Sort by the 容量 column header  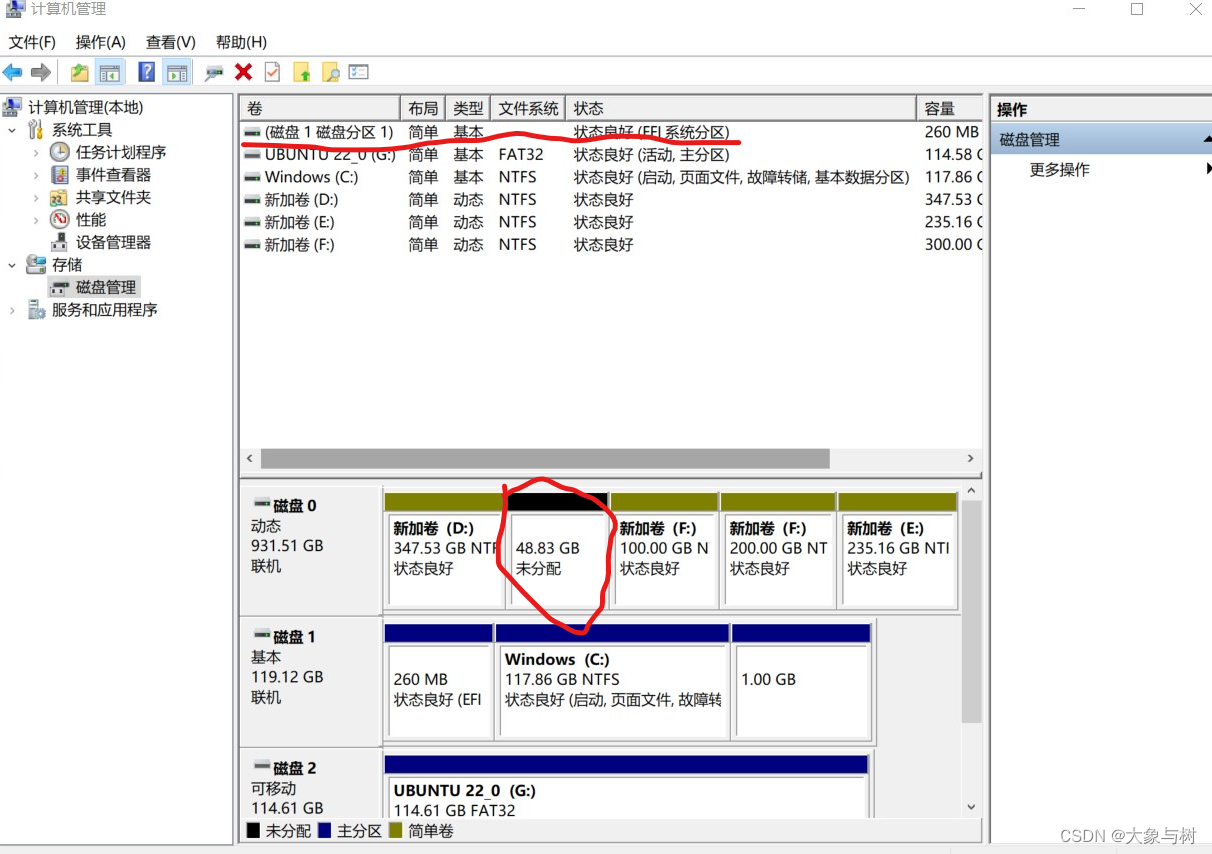(x=949, y=108)
